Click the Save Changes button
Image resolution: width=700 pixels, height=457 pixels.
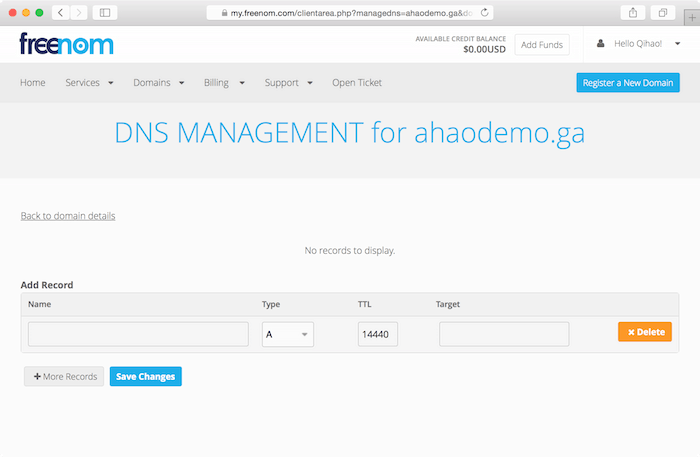[146, 376]
